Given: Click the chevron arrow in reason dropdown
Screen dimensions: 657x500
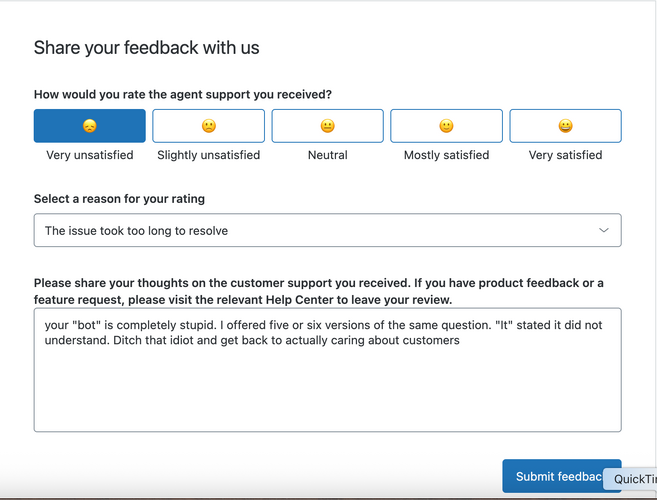Looking at the screenshot, I should tap(603, 230).
